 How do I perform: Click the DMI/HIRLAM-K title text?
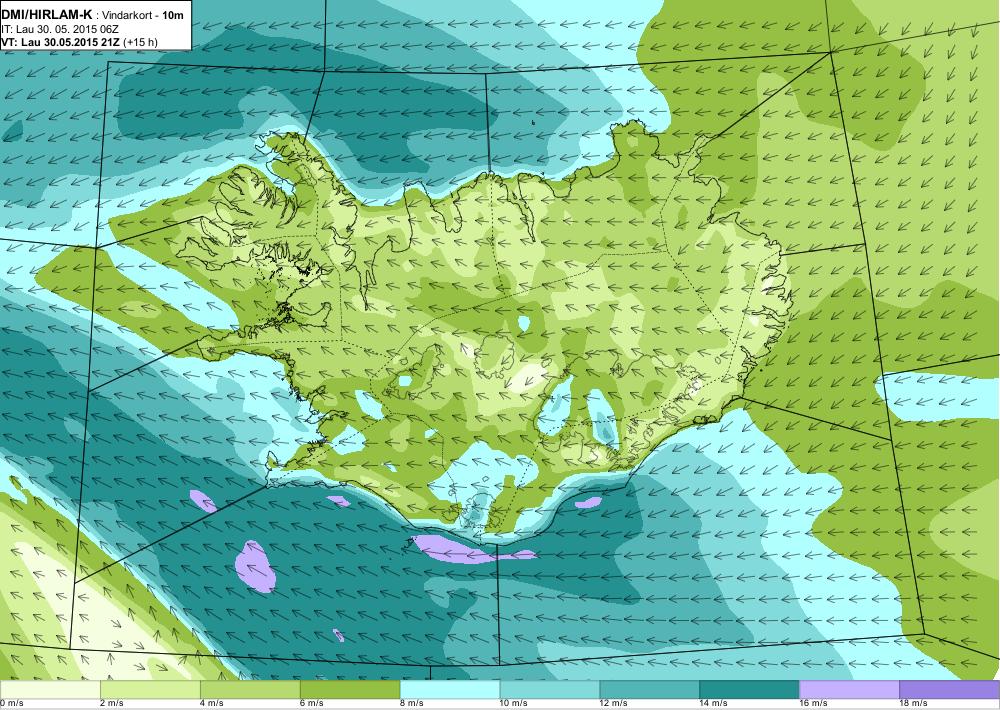pos(47,15)
